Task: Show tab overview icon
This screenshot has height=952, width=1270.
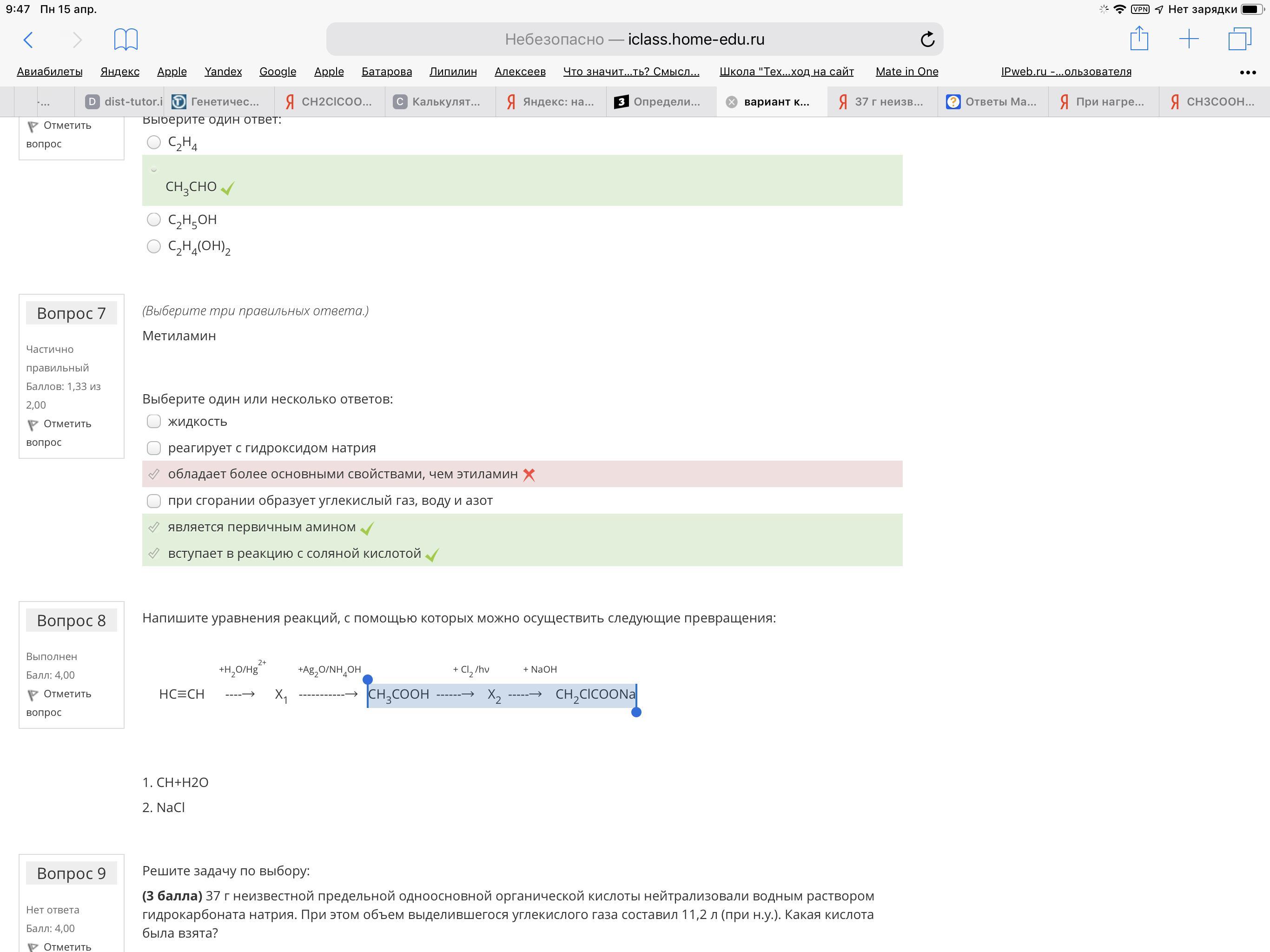Action: tap(1240, 39)
